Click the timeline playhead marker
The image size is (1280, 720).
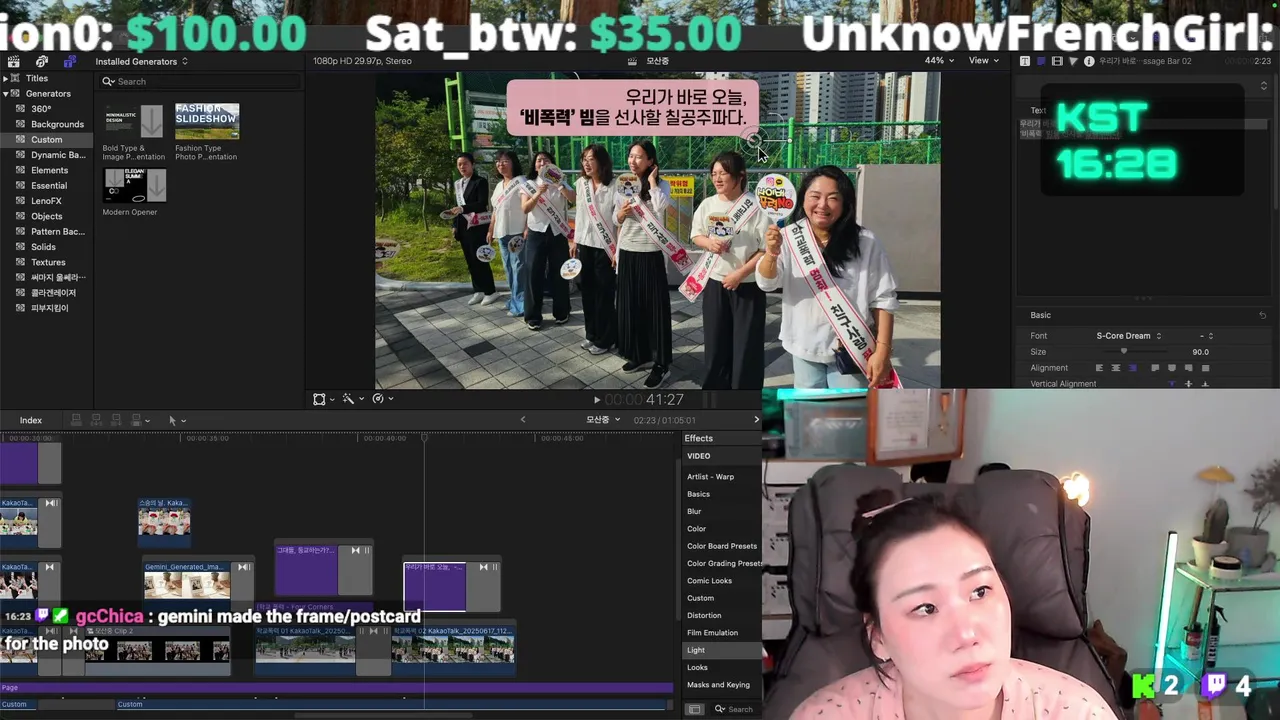[x=424, y=438]
